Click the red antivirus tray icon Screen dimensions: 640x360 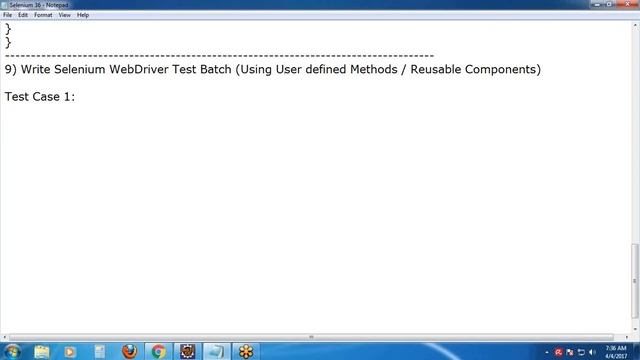tap(558, 352)
